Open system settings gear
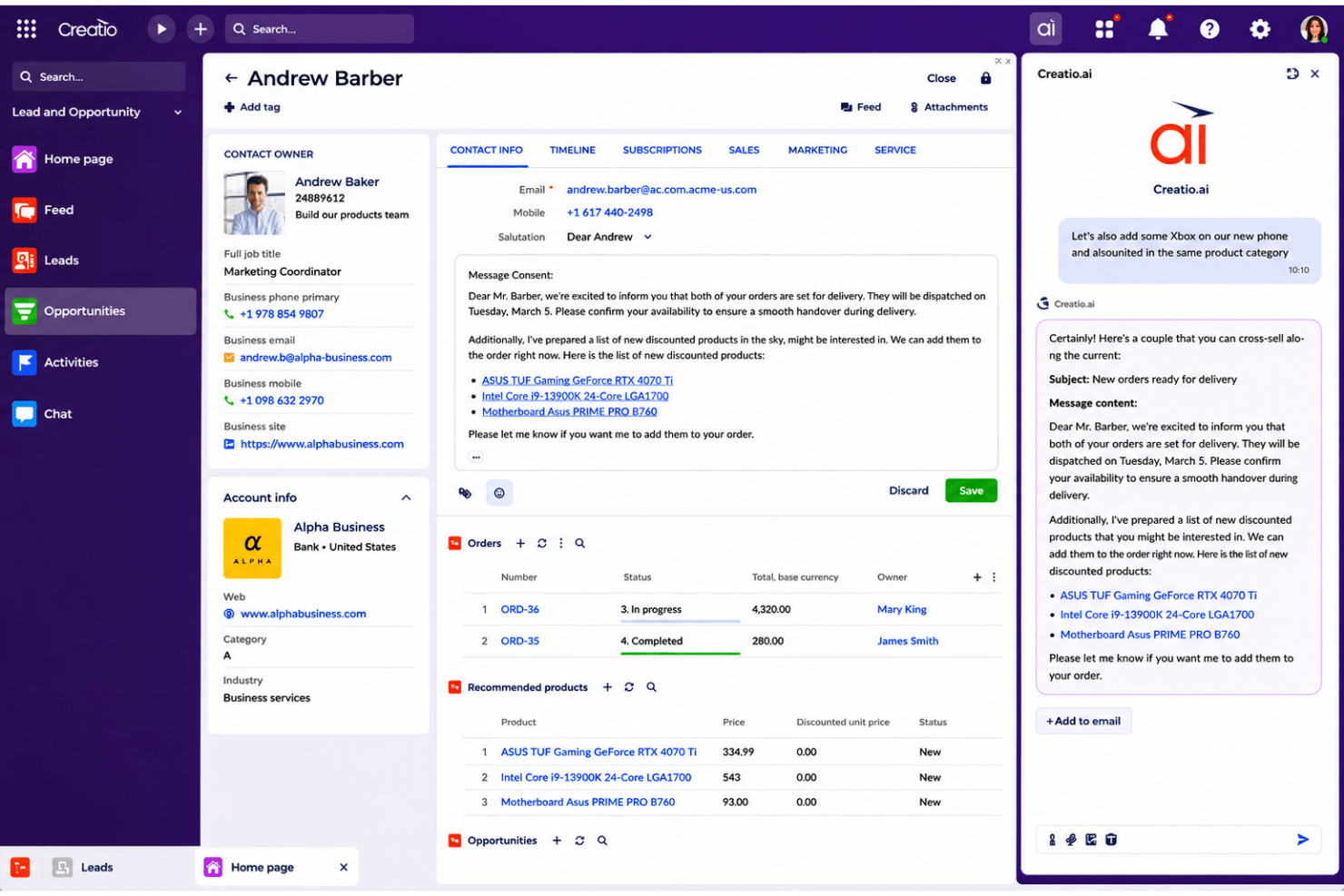This screenshot has height=896, width=1344. [x=1260, y=29]
